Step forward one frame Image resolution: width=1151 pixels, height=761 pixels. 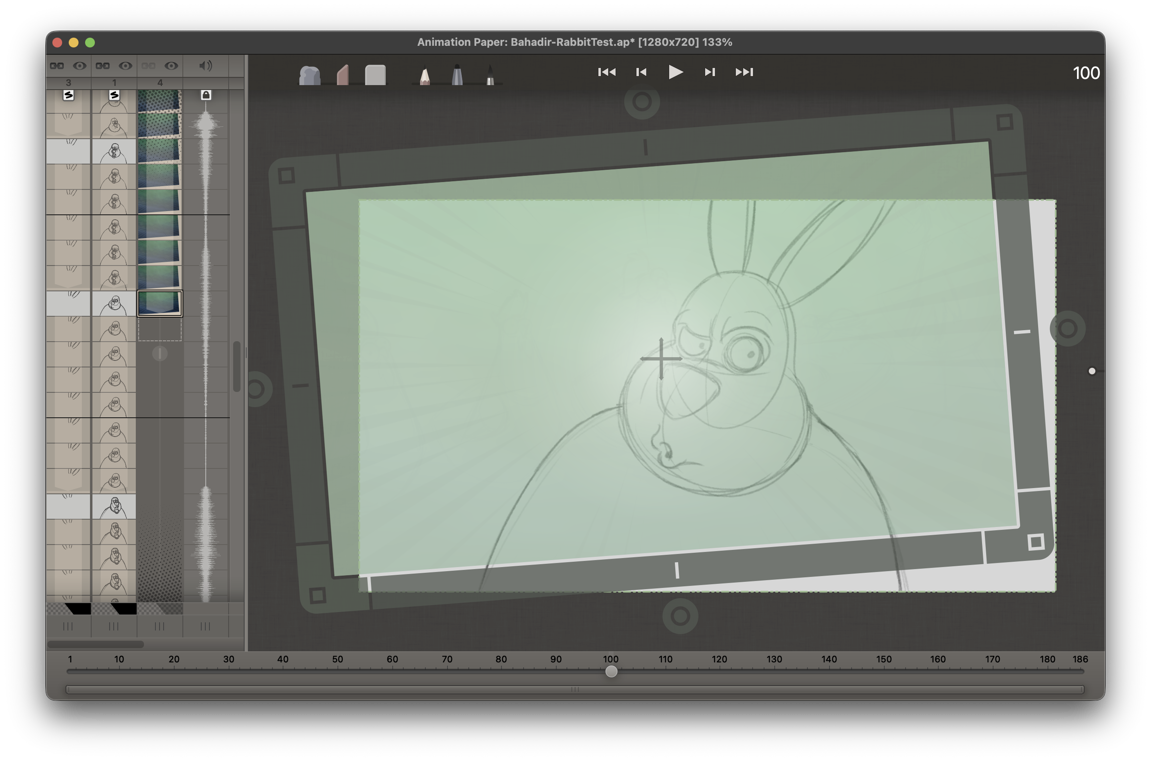(x=710, y=72)
